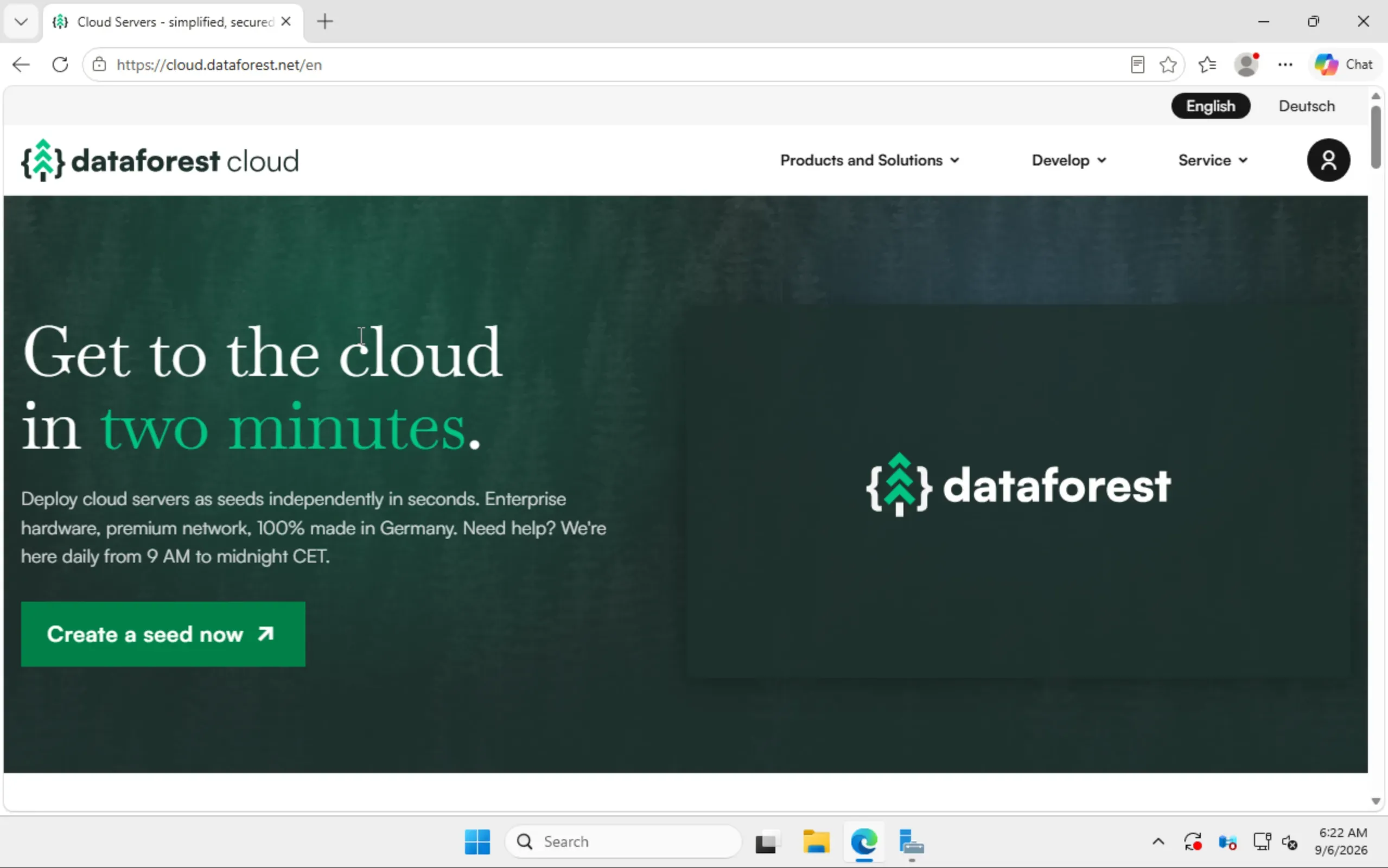1388x868 pixels.
Task: Click the dataforest cloud header logo
Action: [160, 160]
